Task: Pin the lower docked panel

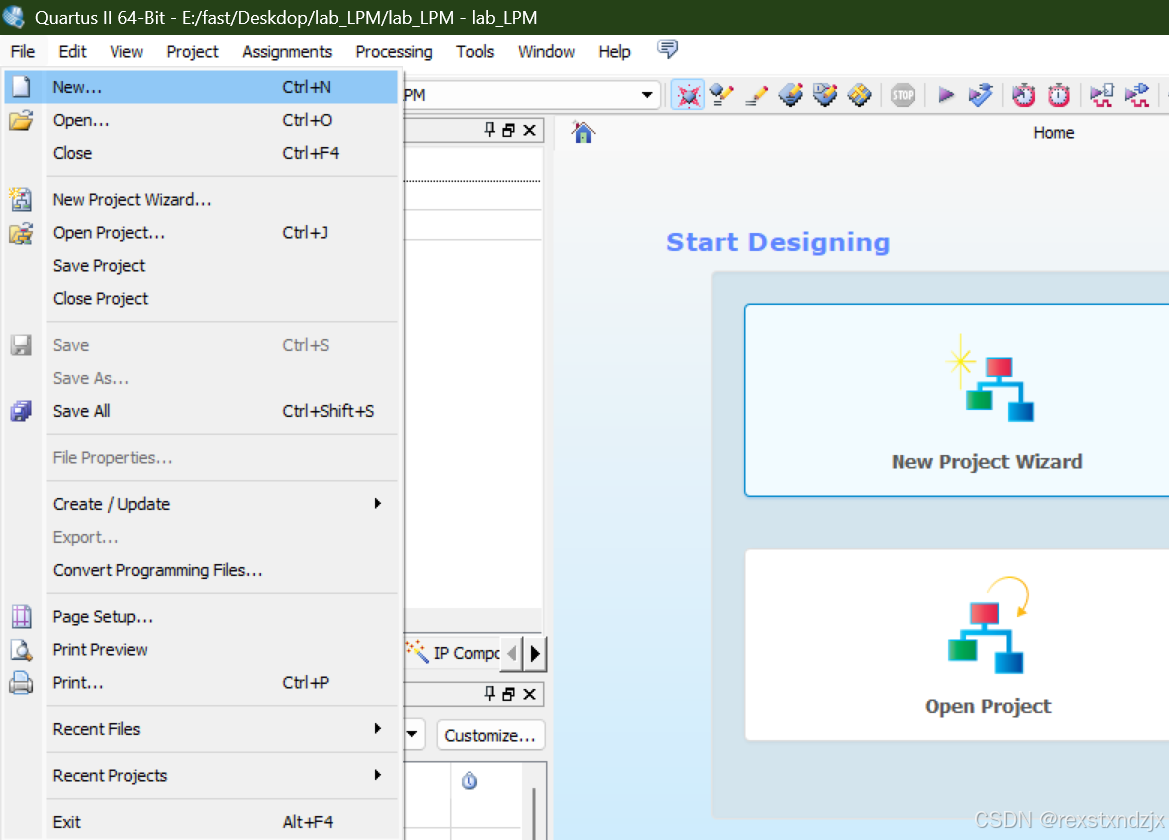Action: point(490,694)
